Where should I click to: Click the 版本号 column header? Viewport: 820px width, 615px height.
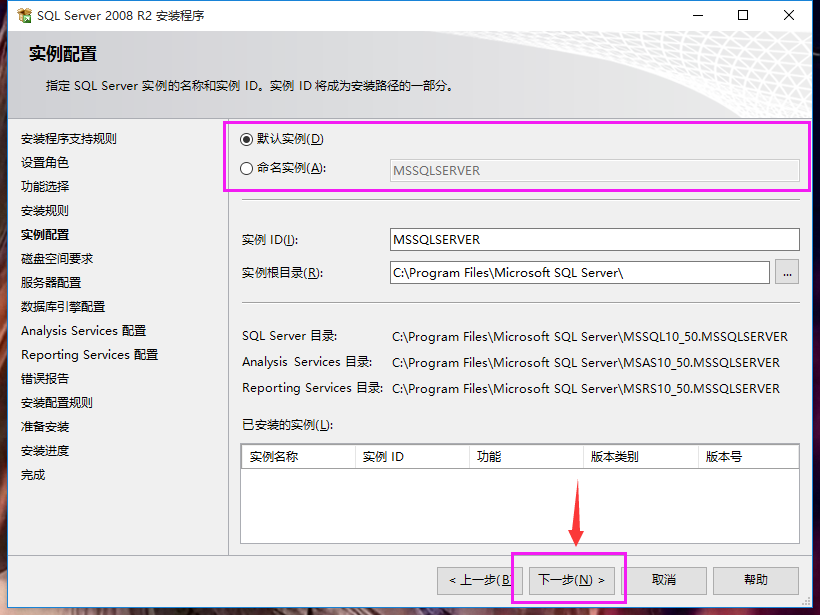748,457
